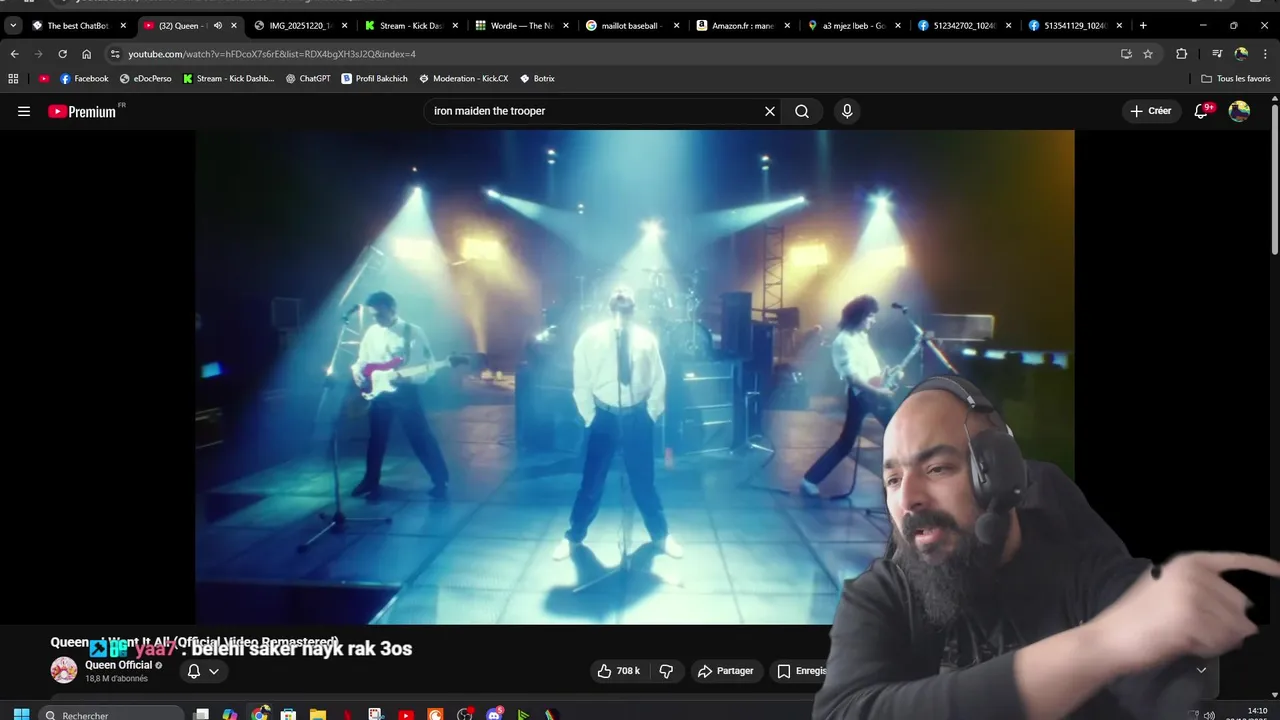View site information icon in address bar
Image resolution: width=1280 pixels, height=720 pixels.
[x=115, y=54]
